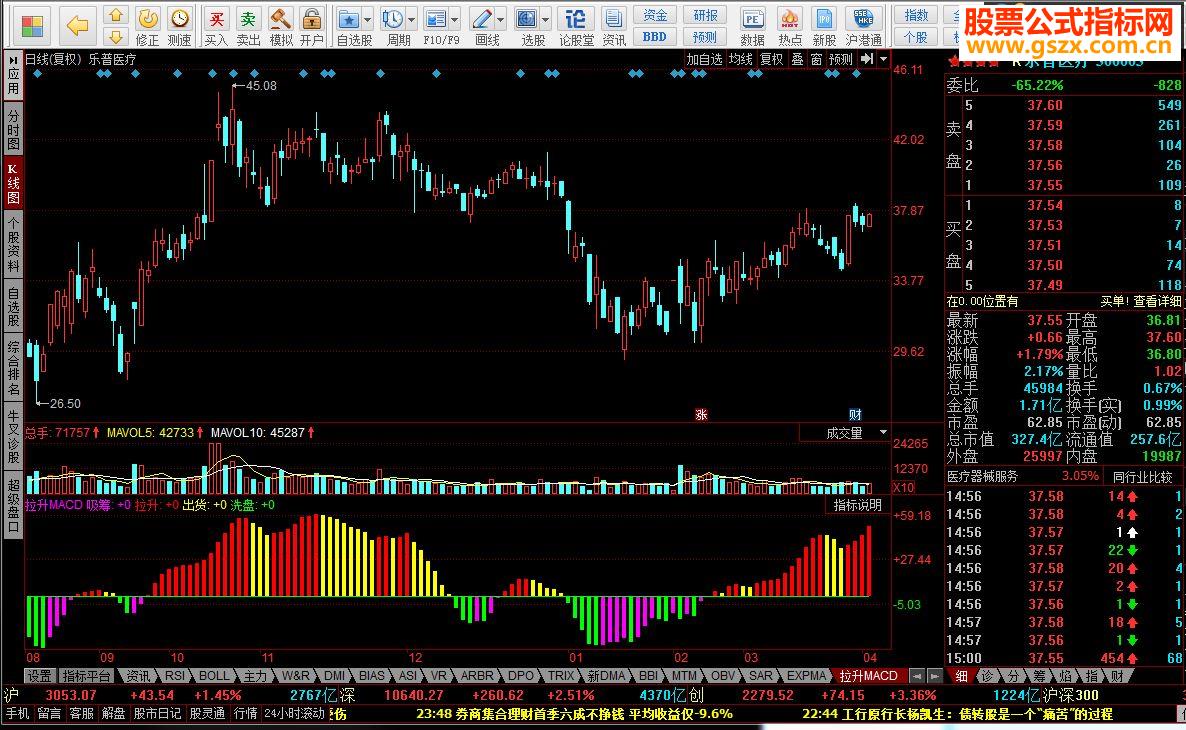This screenshot has height=730, width=1186.
Task: Toggle the 预测 forecast chart option
Action: 840,59
